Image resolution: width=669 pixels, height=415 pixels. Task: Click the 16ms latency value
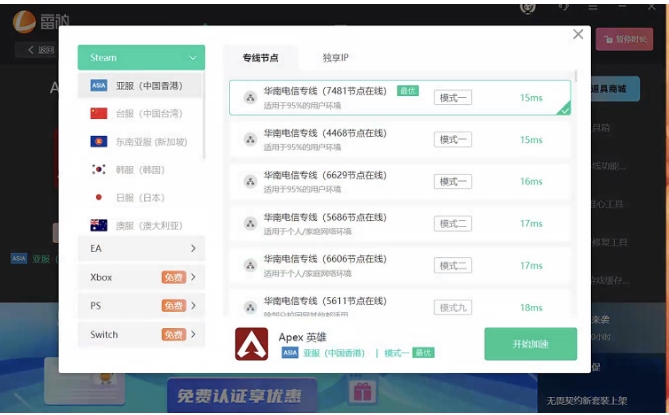click(531, 182)
